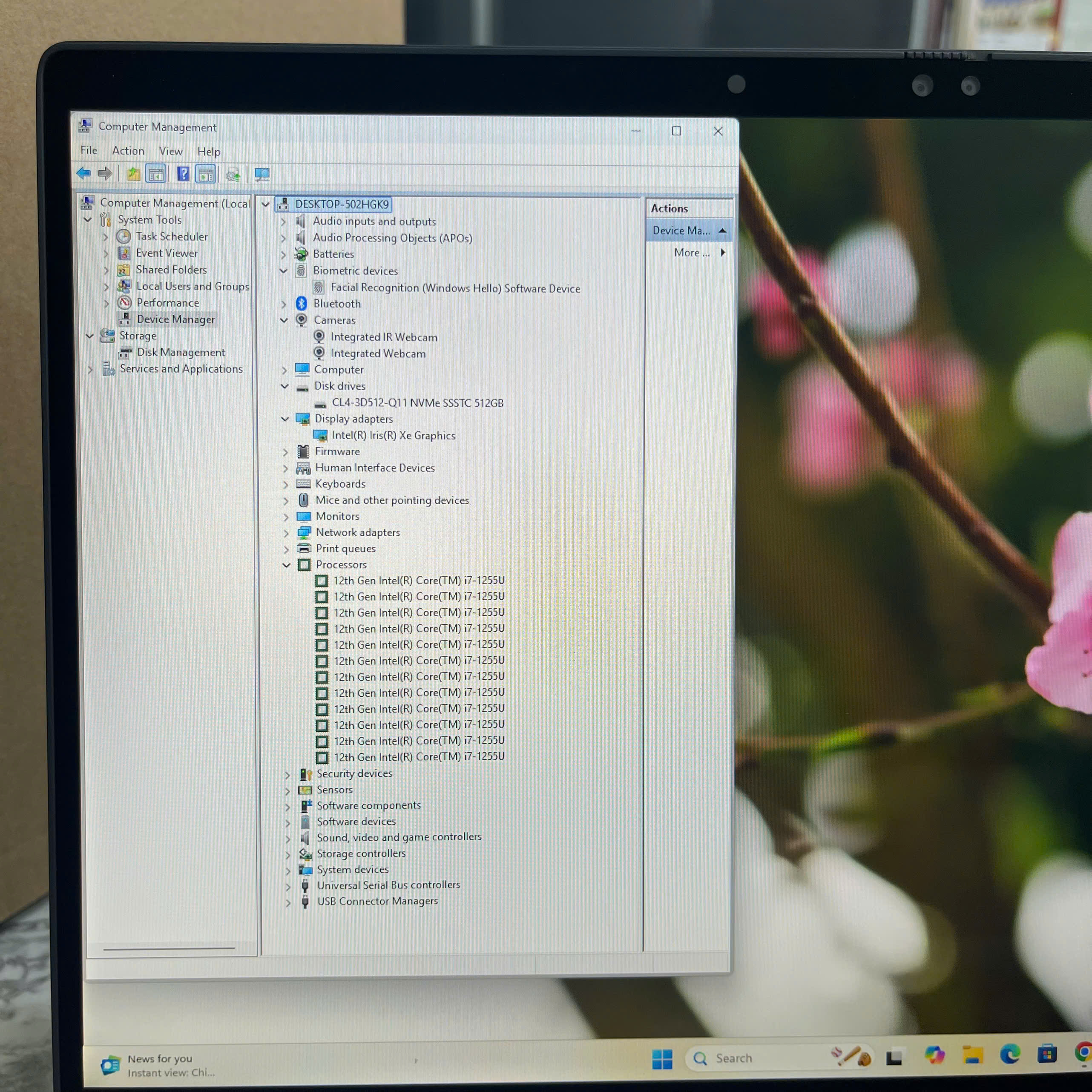The width and height of the screenshot is (1092, 1092).
Task: Click the Up one level toolbar icon
Action: (x=133, y=174)
